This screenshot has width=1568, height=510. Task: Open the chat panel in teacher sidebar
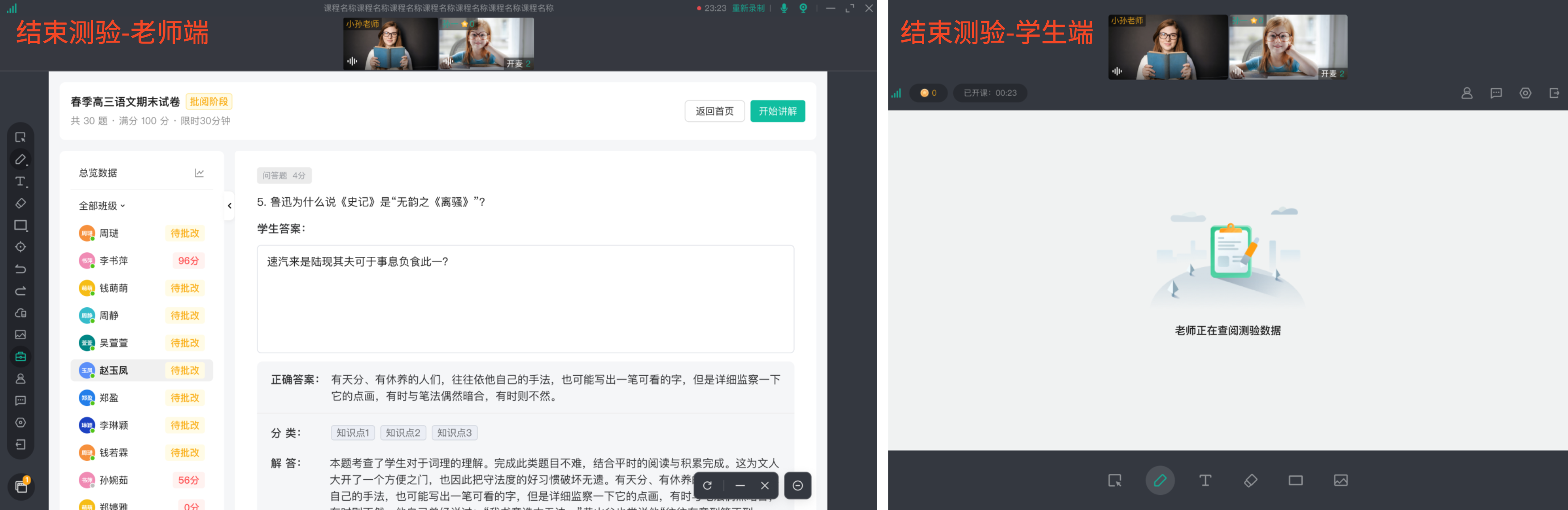(20, 401)
